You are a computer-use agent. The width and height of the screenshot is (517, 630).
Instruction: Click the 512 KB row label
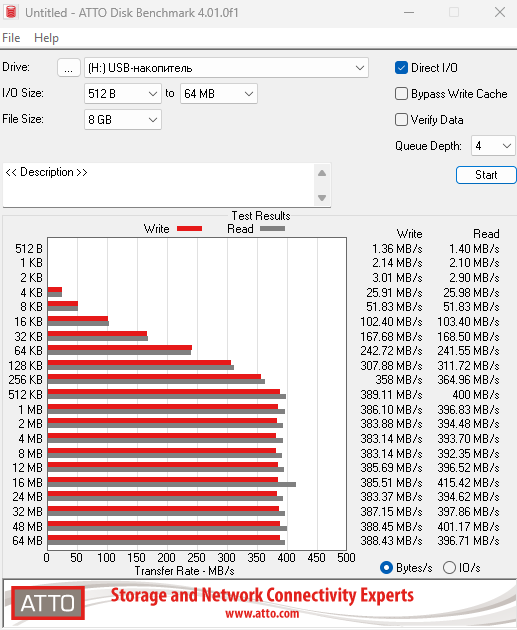tap(25, 395)
